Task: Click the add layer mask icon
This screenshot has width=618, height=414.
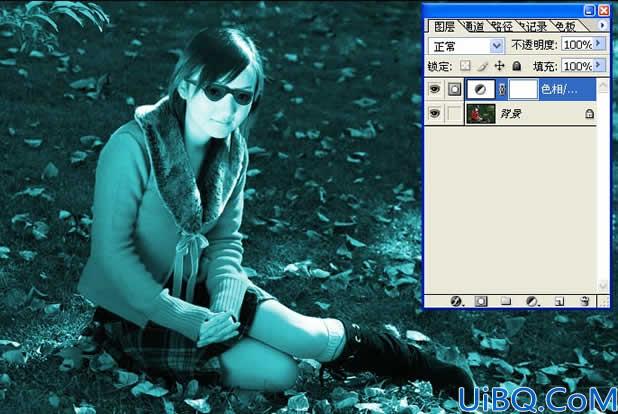Action: 481,302
